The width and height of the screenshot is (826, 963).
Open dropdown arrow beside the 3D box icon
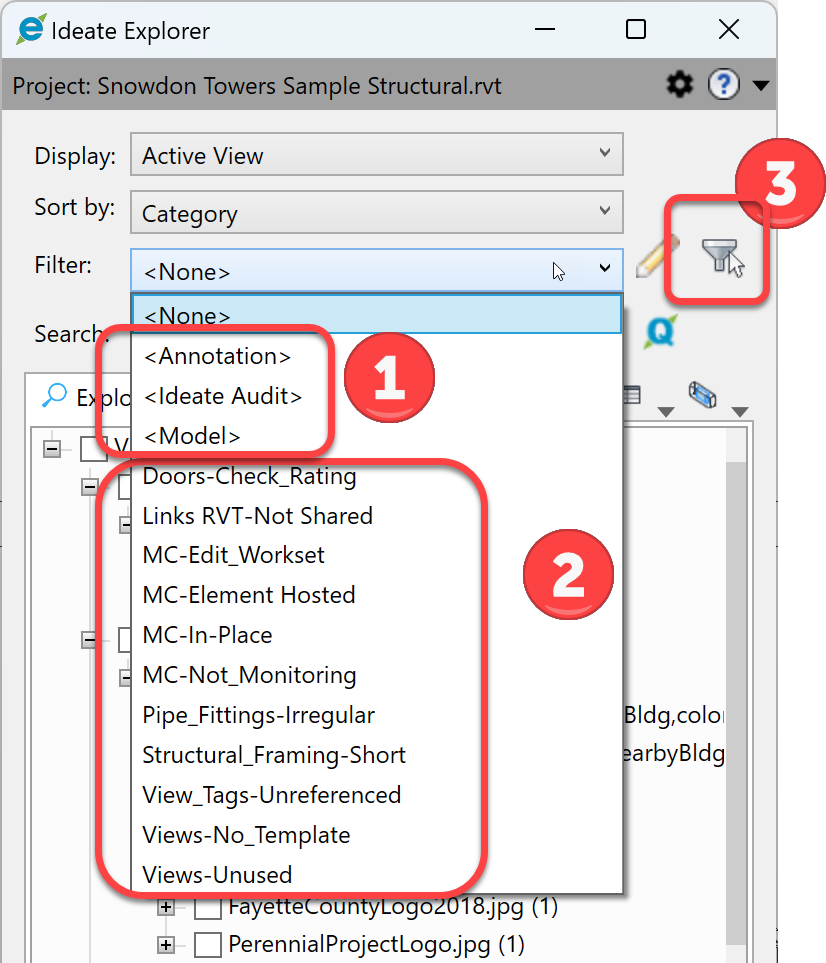click(740, 411)
